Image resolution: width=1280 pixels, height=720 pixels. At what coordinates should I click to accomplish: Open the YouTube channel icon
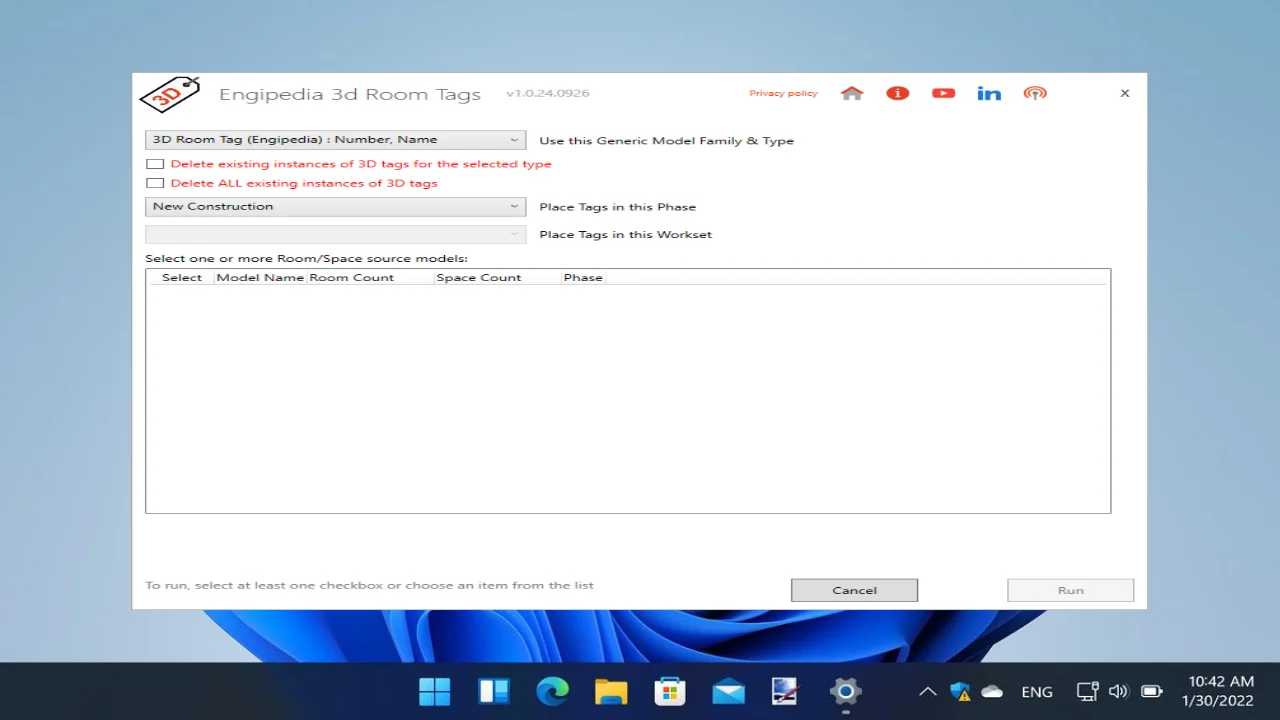click(943, 93)
